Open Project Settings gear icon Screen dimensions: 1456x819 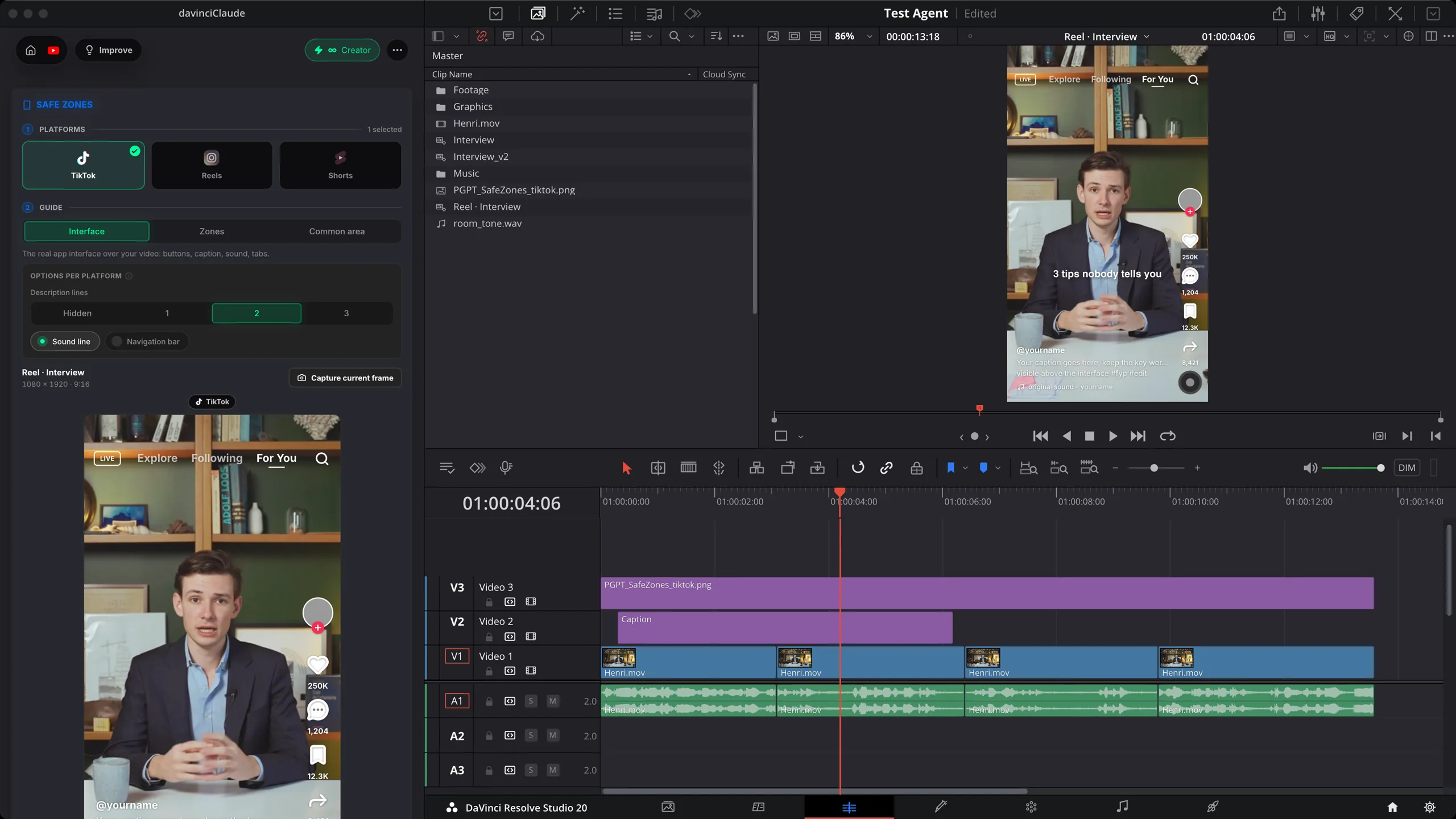[1430, 808]
